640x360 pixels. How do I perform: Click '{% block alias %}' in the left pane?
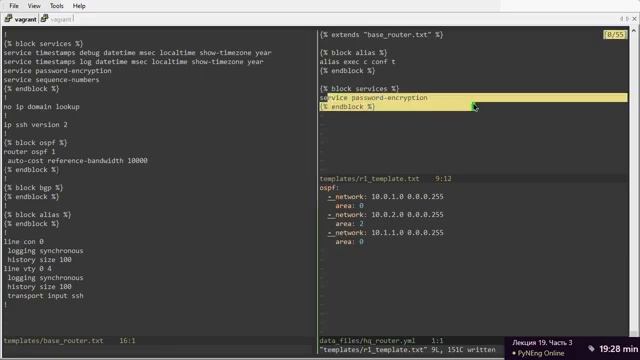point(38,215)
